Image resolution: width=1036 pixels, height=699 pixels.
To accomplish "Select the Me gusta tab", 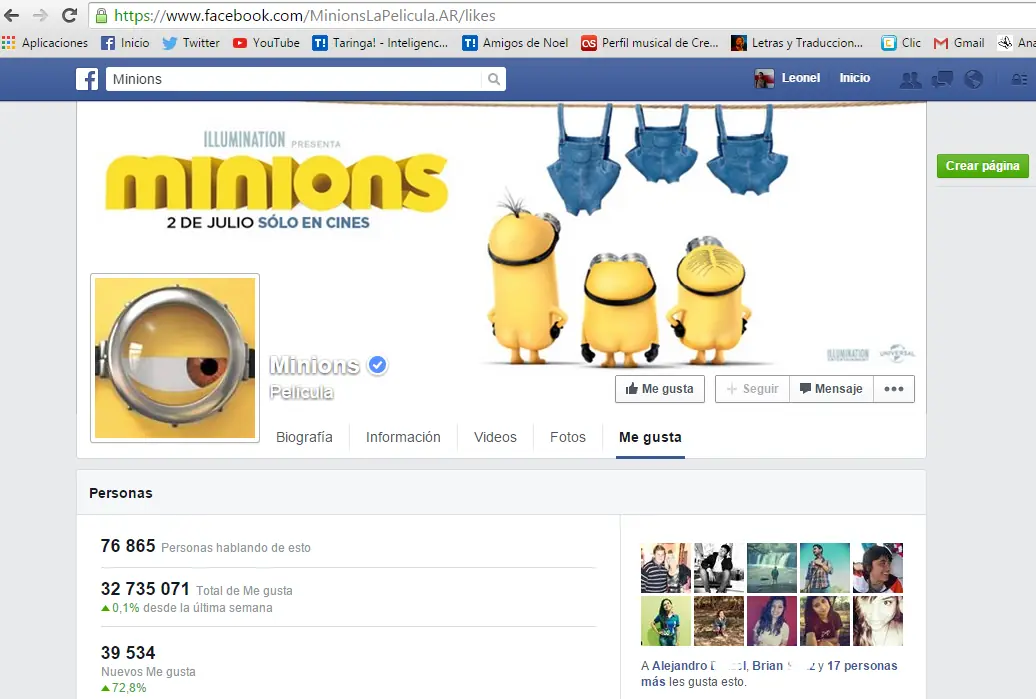I will (650, 437).
